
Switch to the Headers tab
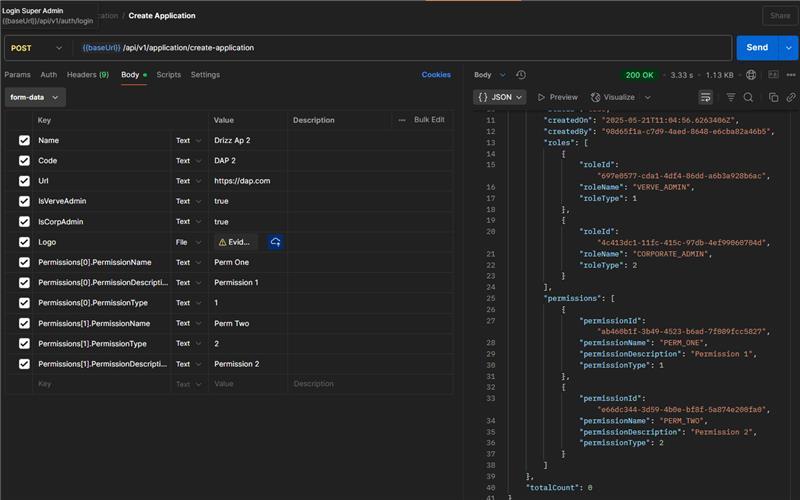click(87, 75)
